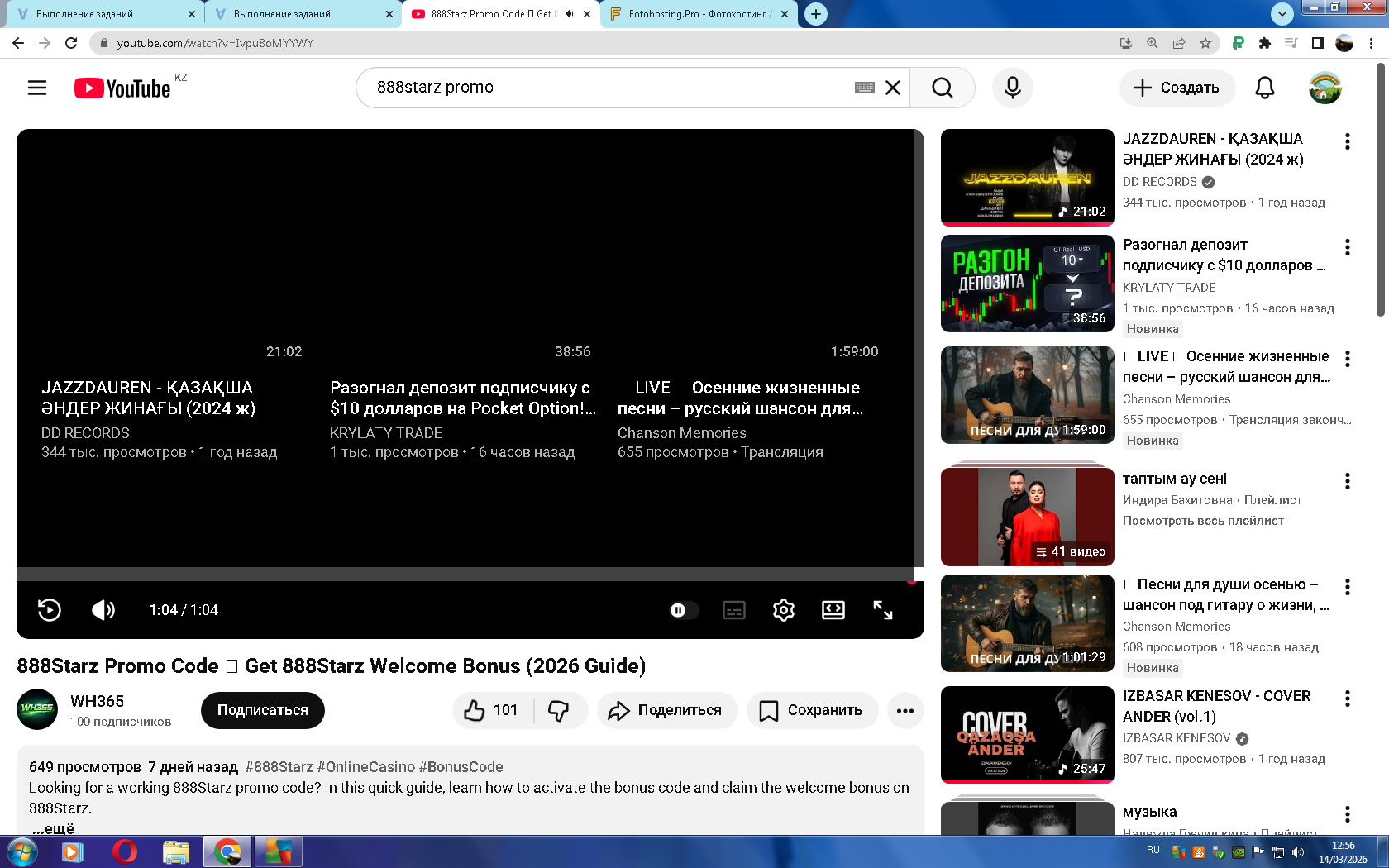The image size is (1389, 868).
Task: Click the replay video button
Action: pos(50,610)
